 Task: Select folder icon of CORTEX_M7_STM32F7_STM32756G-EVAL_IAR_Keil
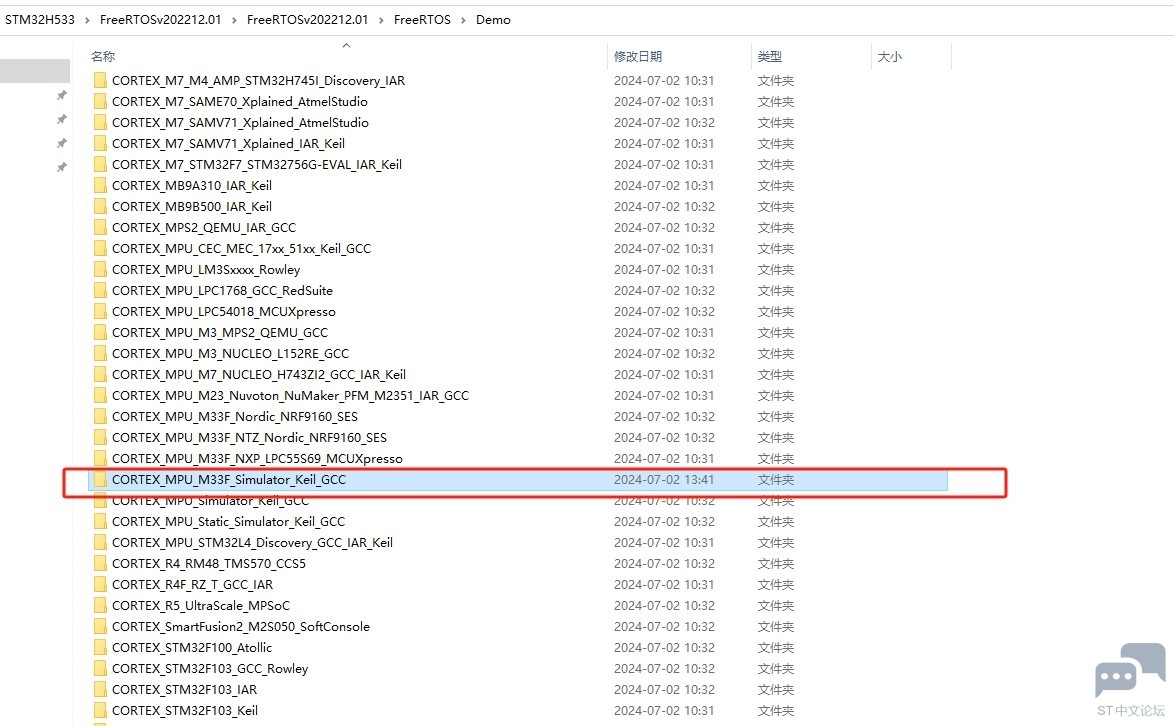(x=100, y=165)
